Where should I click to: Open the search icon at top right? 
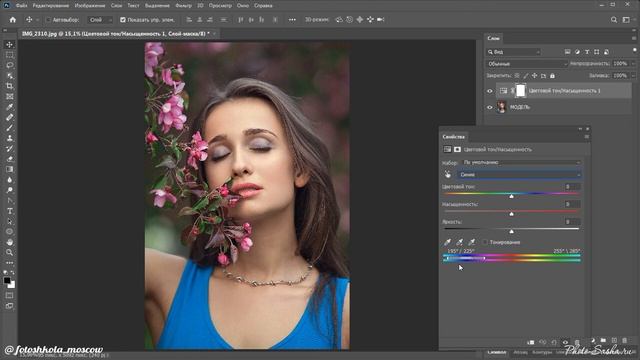click(x=614, y=20)
